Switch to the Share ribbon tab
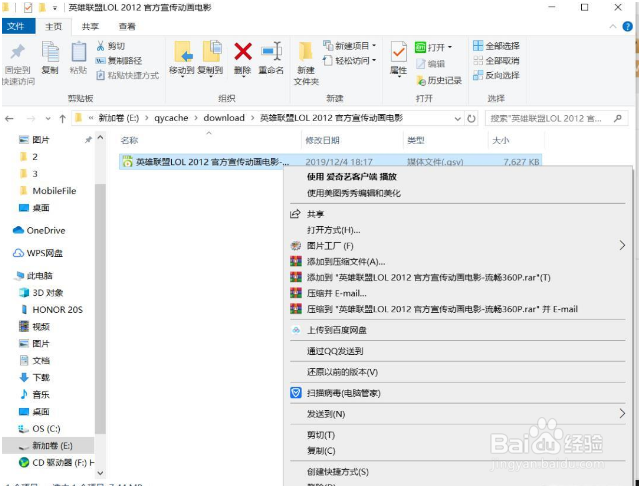This screenshot has width=639, height=486. coord(90,26)
